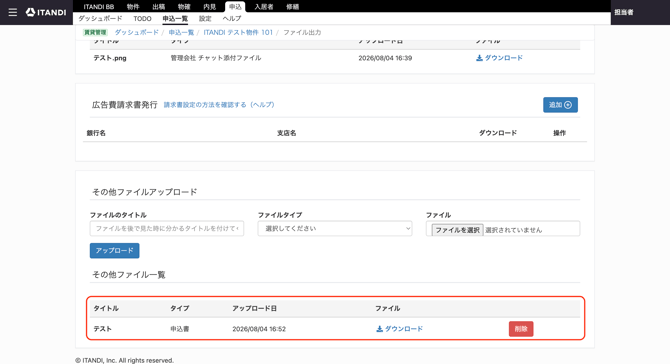The image size is (670, 364).
Task: Click the 銀行名 column header
Action: (96, 133)
